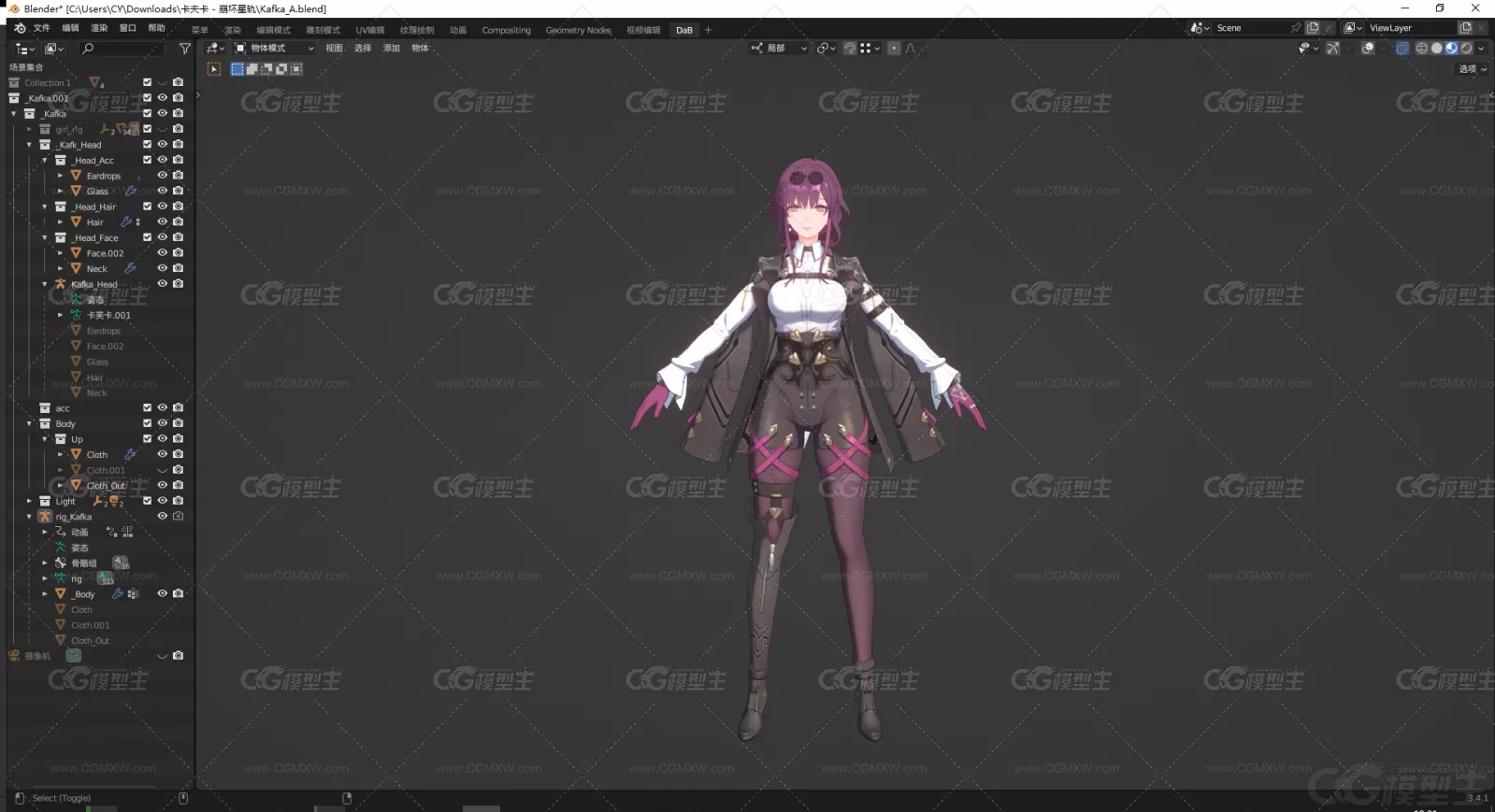Collapse the rig_Kafka armature tree
The height and width of the screenshot is (812, 1495).
click(29, 517)
